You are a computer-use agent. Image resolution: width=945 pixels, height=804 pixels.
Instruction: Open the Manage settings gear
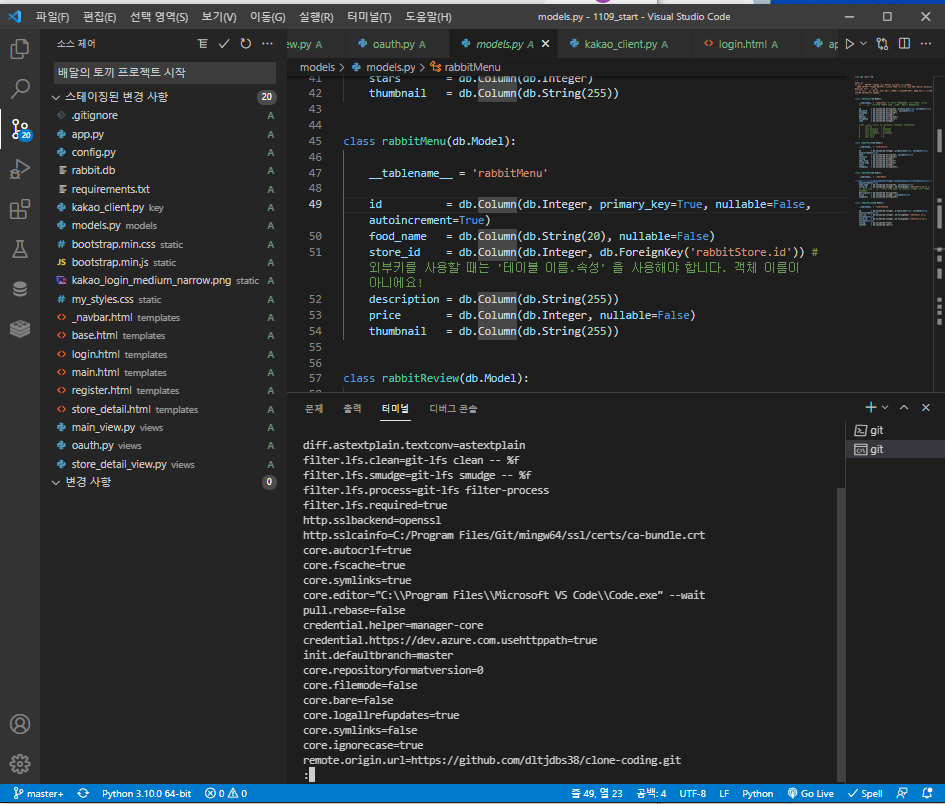pos(20,764)
